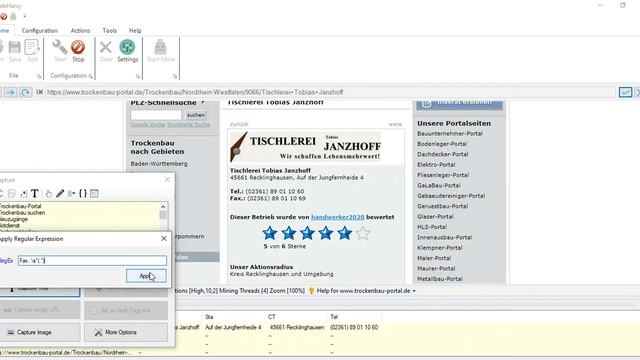Click the Start configuration wrench icon
This screenshot has width=640, height=360.
coord(60,47)
